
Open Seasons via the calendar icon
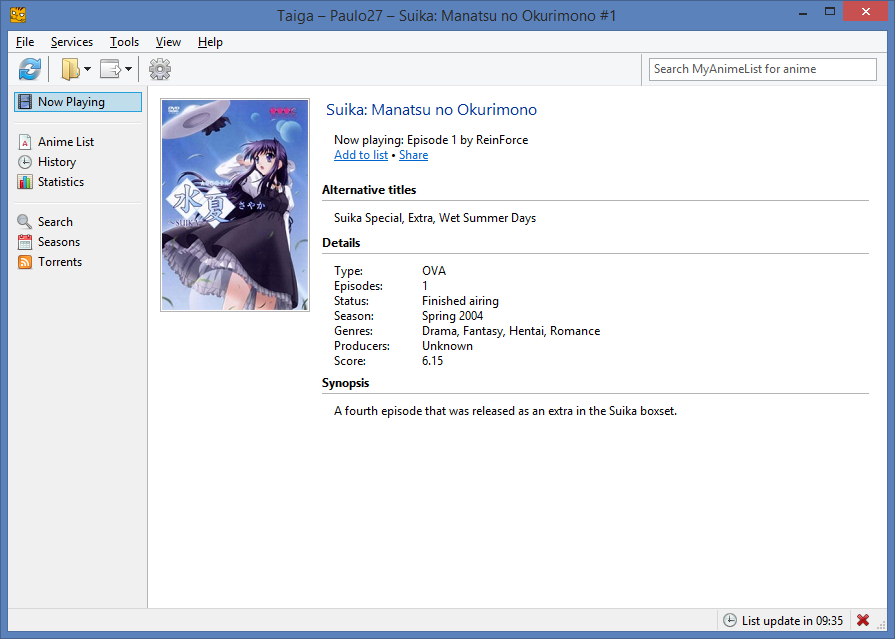pos(25,242)
